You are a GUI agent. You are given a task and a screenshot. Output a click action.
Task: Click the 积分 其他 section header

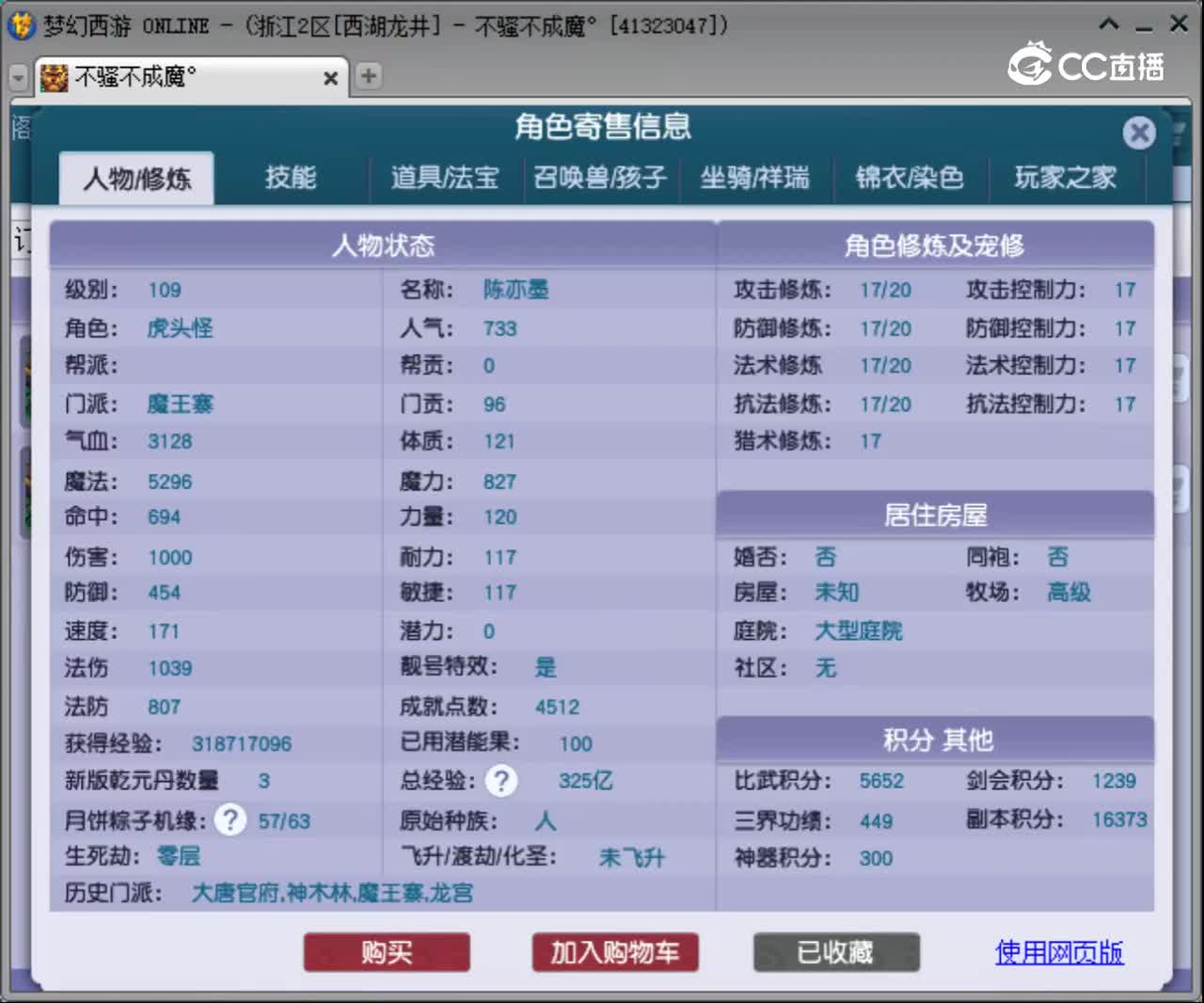(x=935, y=740)
